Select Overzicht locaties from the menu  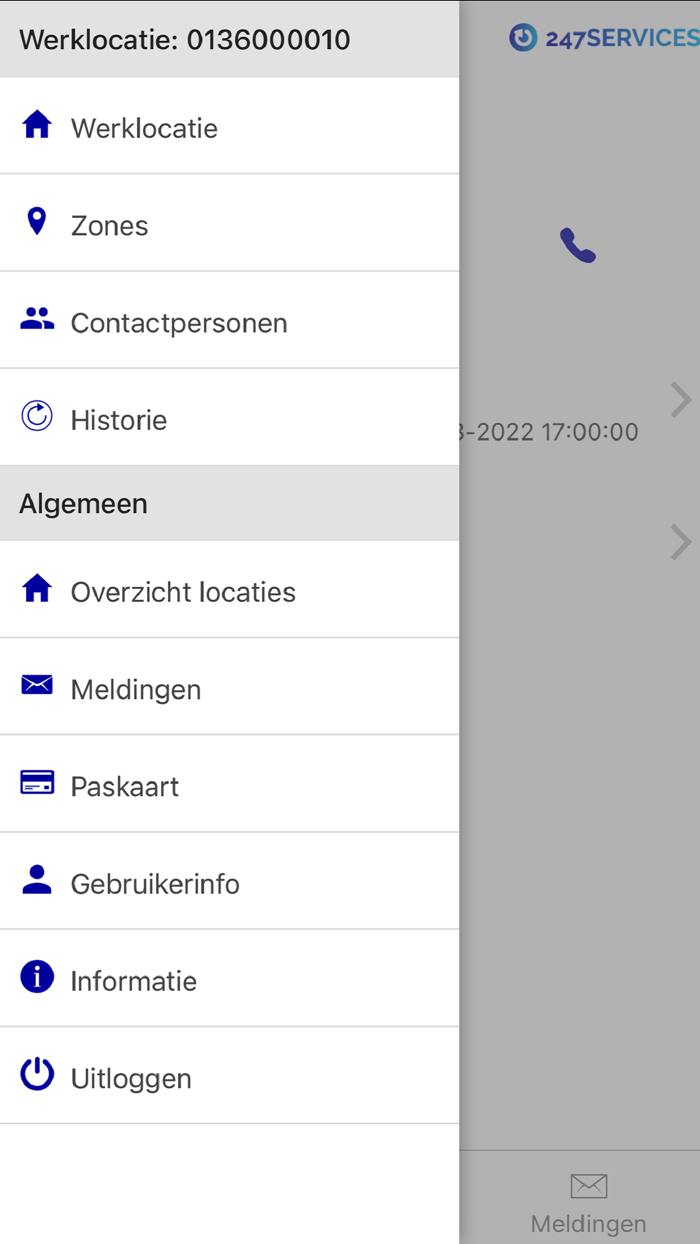pyautogui.click(x=183, y=591)
